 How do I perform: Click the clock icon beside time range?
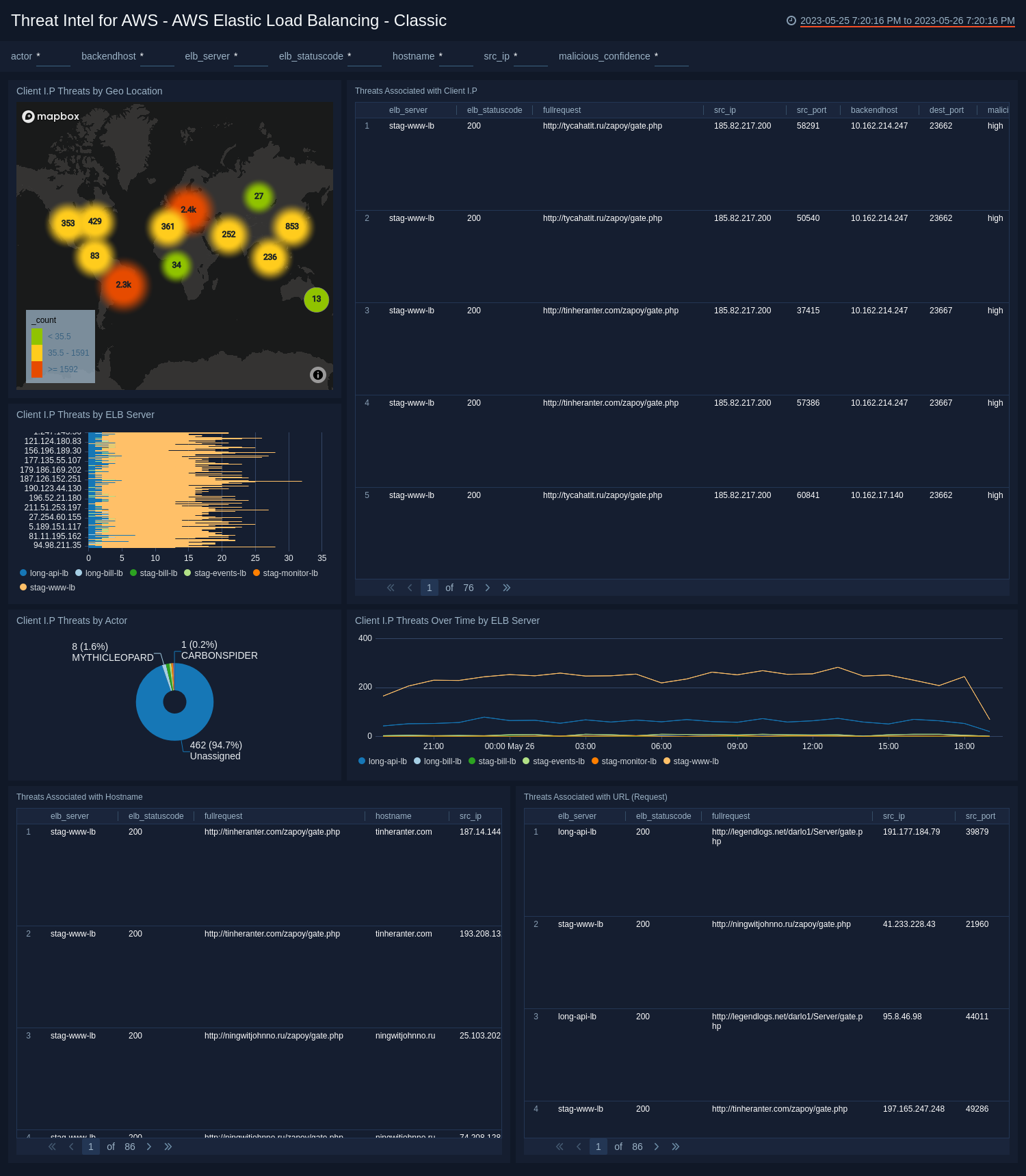(791, 21)
